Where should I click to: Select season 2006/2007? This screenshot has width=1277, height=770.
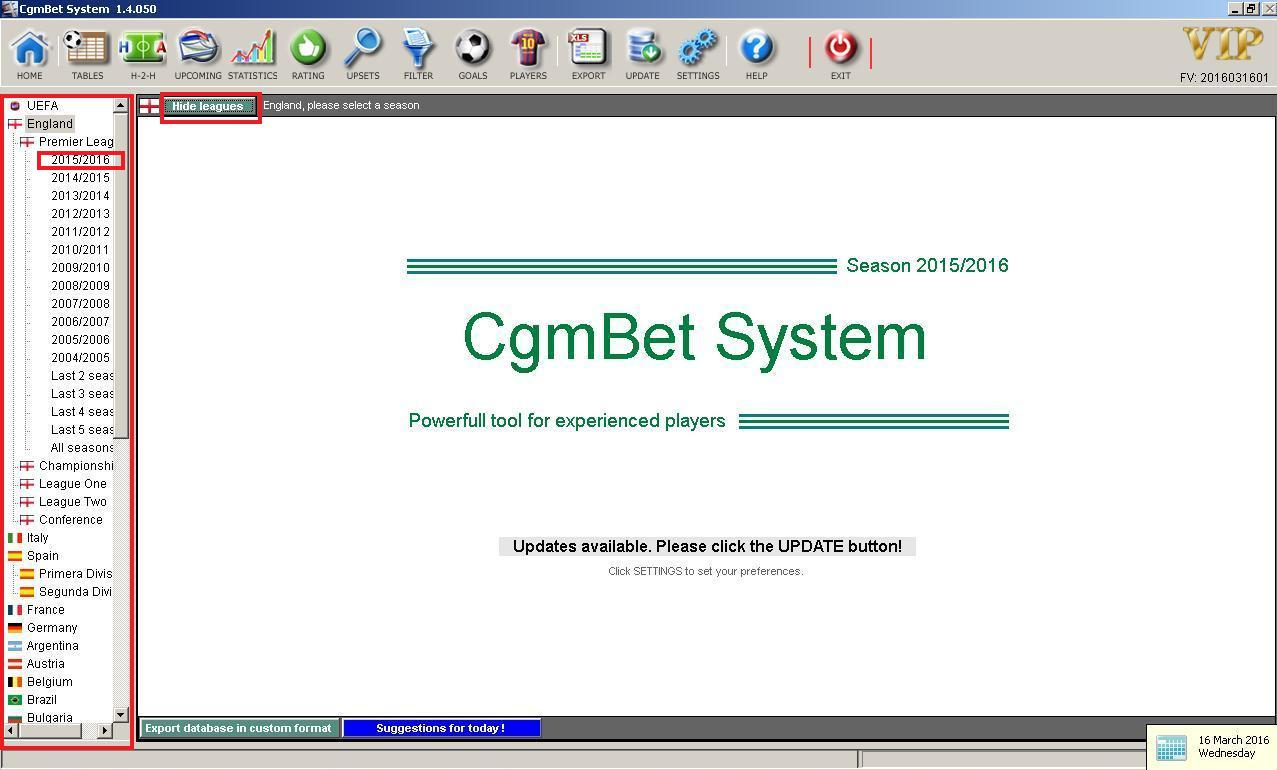pyautogui.click(x=81, y=322)
